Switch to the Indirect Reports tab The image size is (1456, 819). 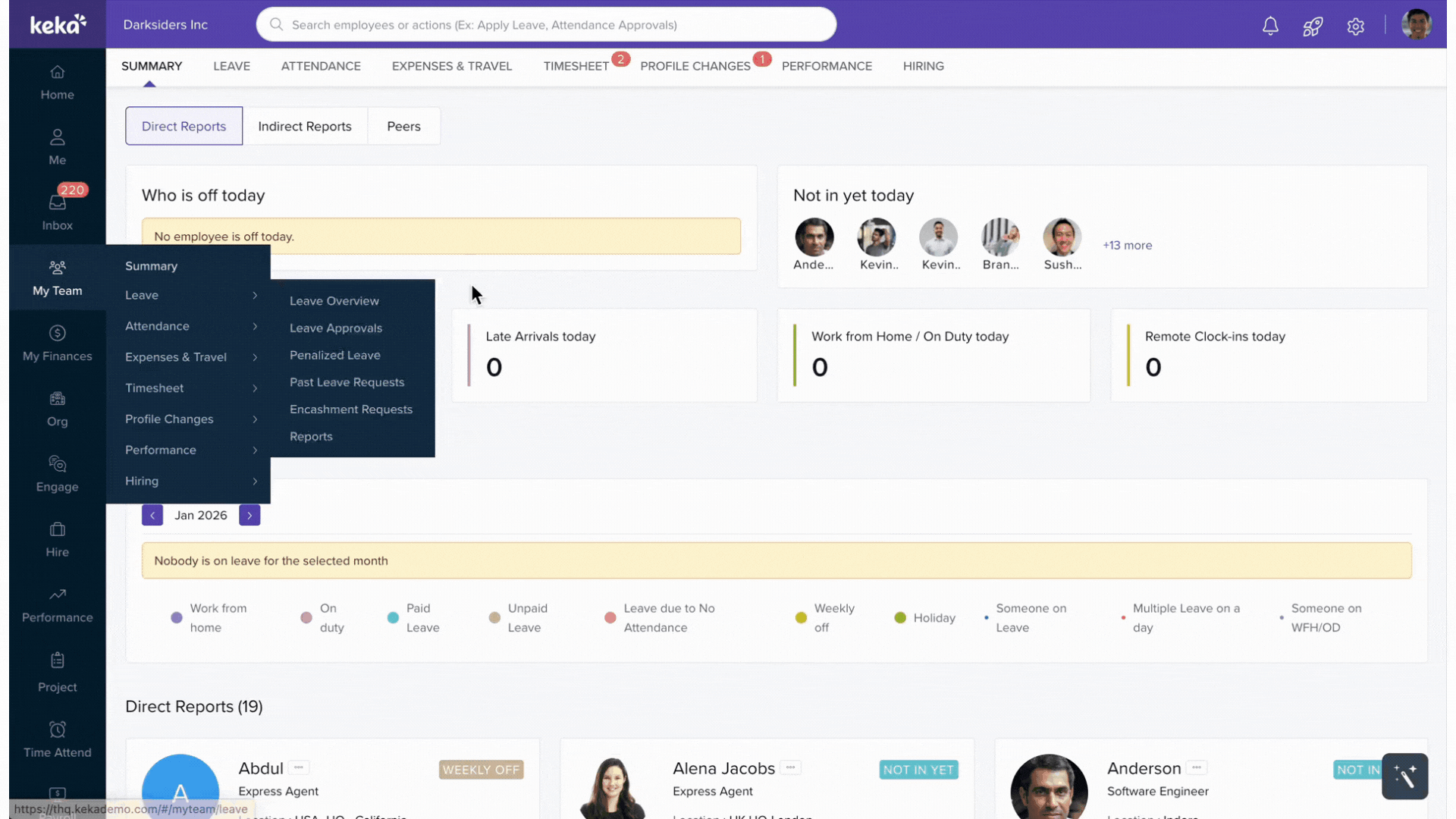[304, 127]
